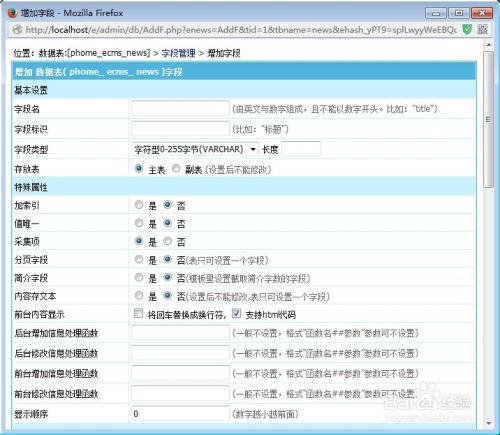Select 是 for 值唯一
The width and height of the screenshot is (500, 435).
point(139,223)
